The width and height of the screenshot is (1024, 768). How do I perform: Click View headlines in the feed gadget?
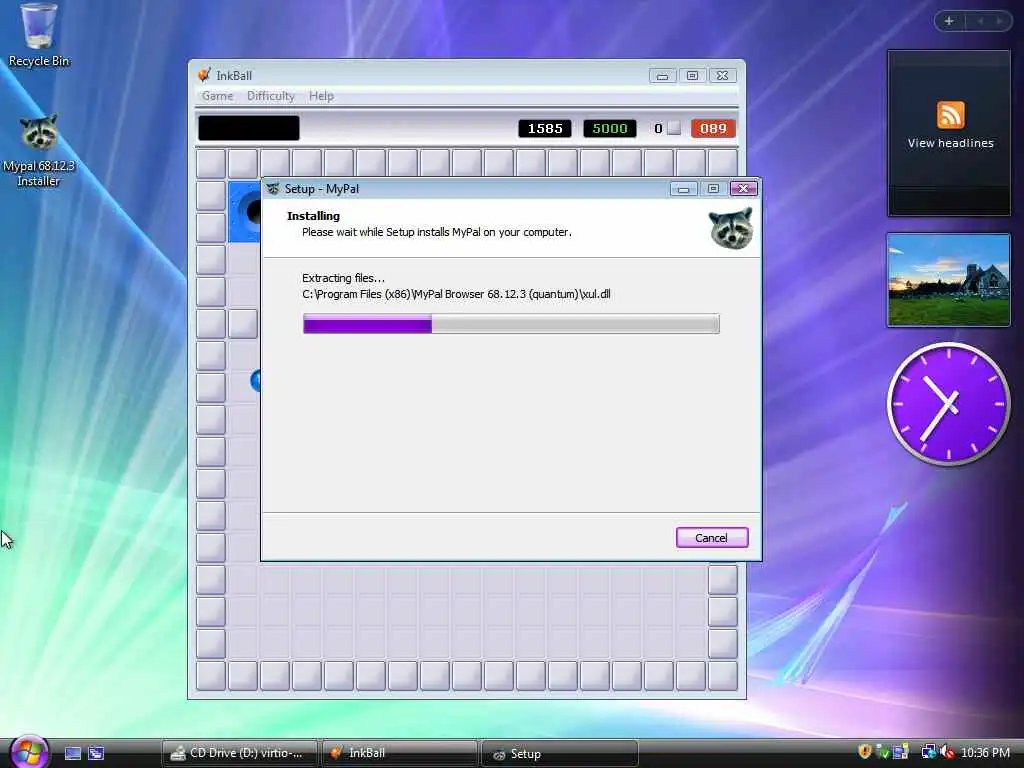pos(950,143)
